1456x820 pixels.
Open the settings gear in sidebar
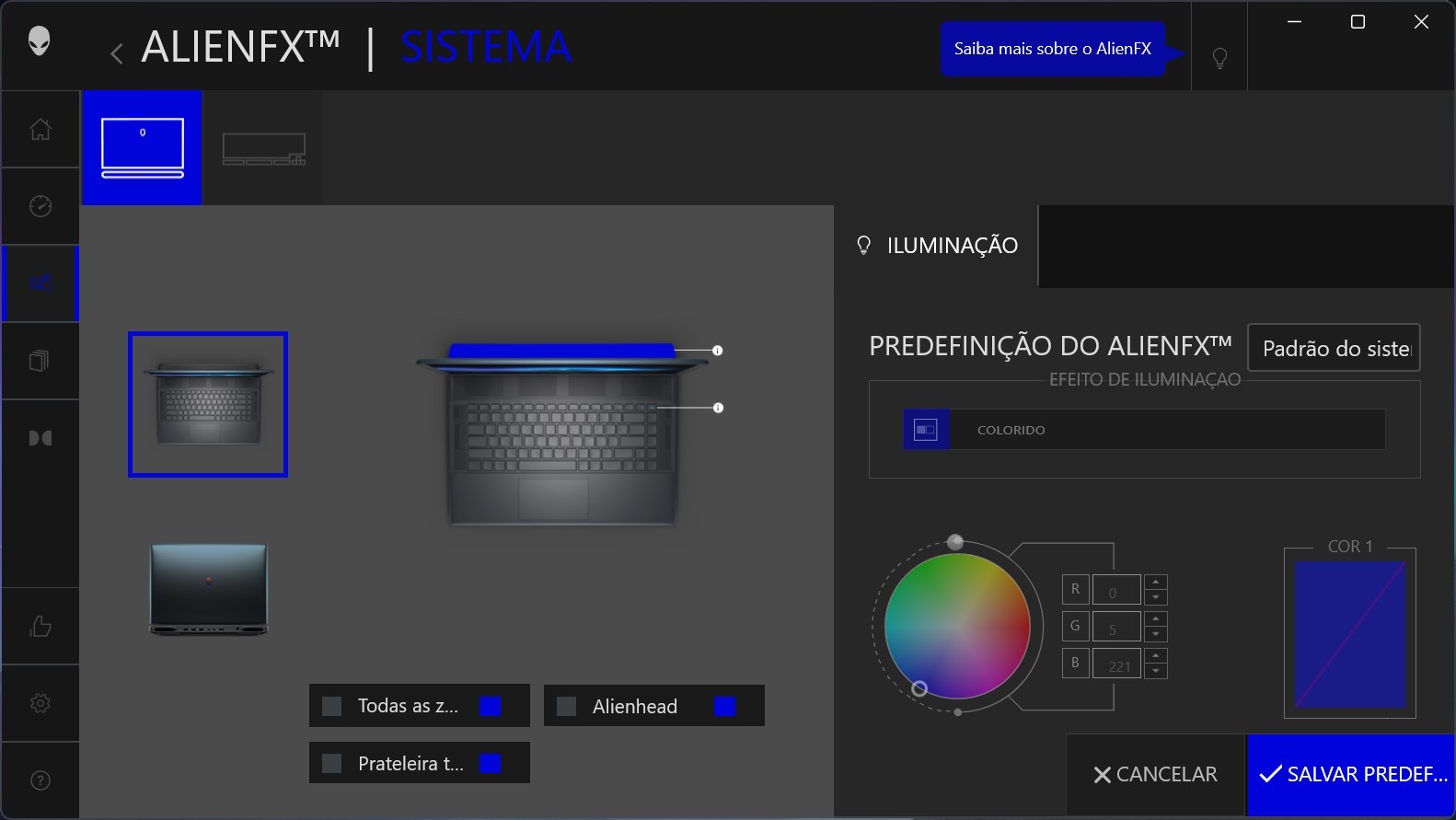coord(40,703)
